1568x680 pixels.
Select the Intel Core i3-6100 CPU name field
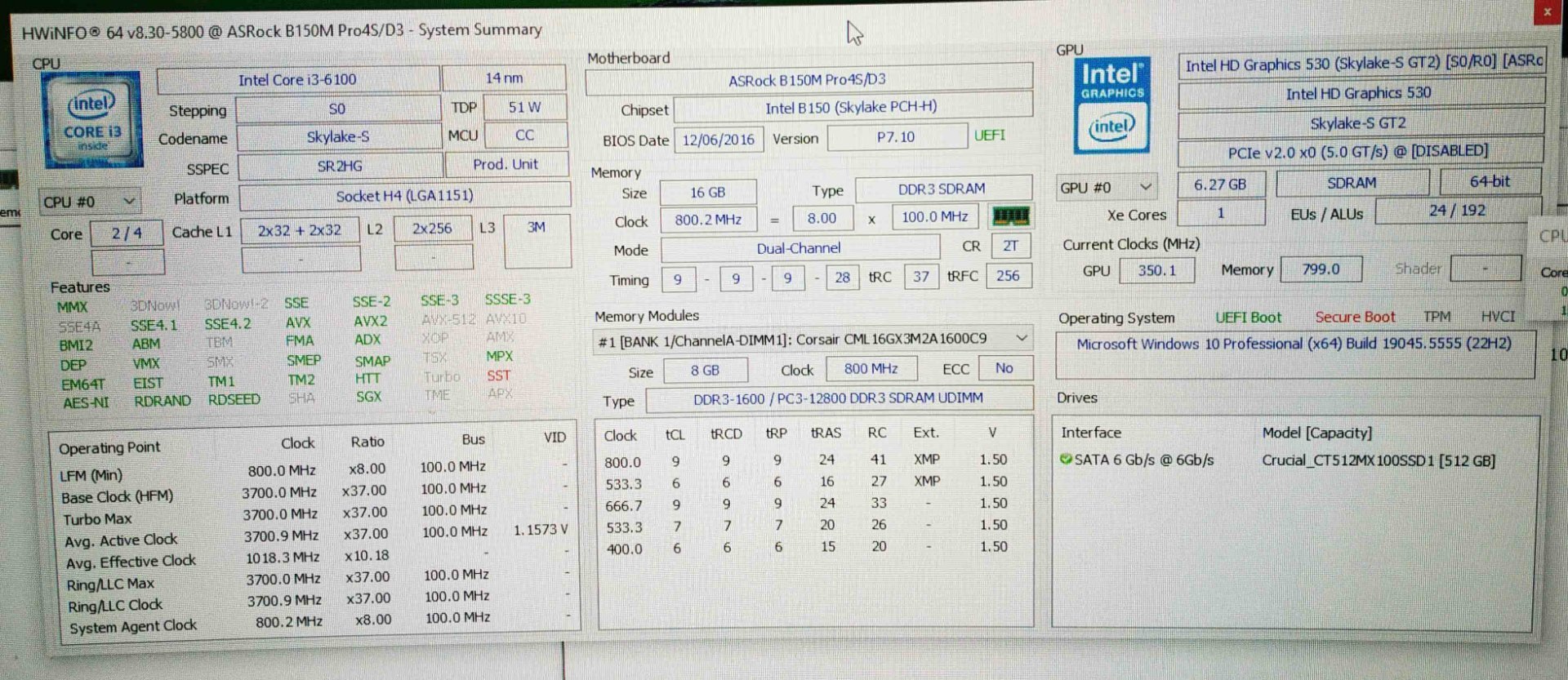[x=297, y=80]
